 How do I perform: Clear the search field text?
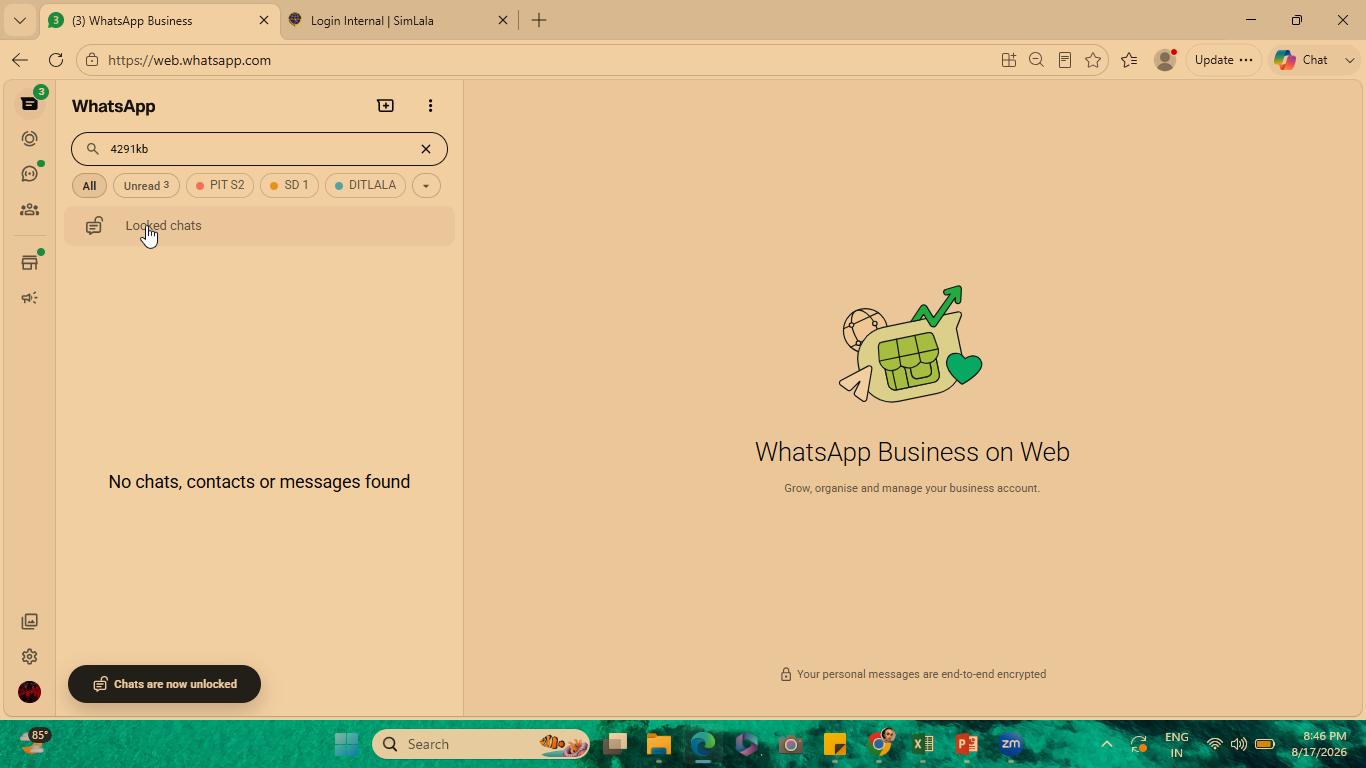pos(426,149)
